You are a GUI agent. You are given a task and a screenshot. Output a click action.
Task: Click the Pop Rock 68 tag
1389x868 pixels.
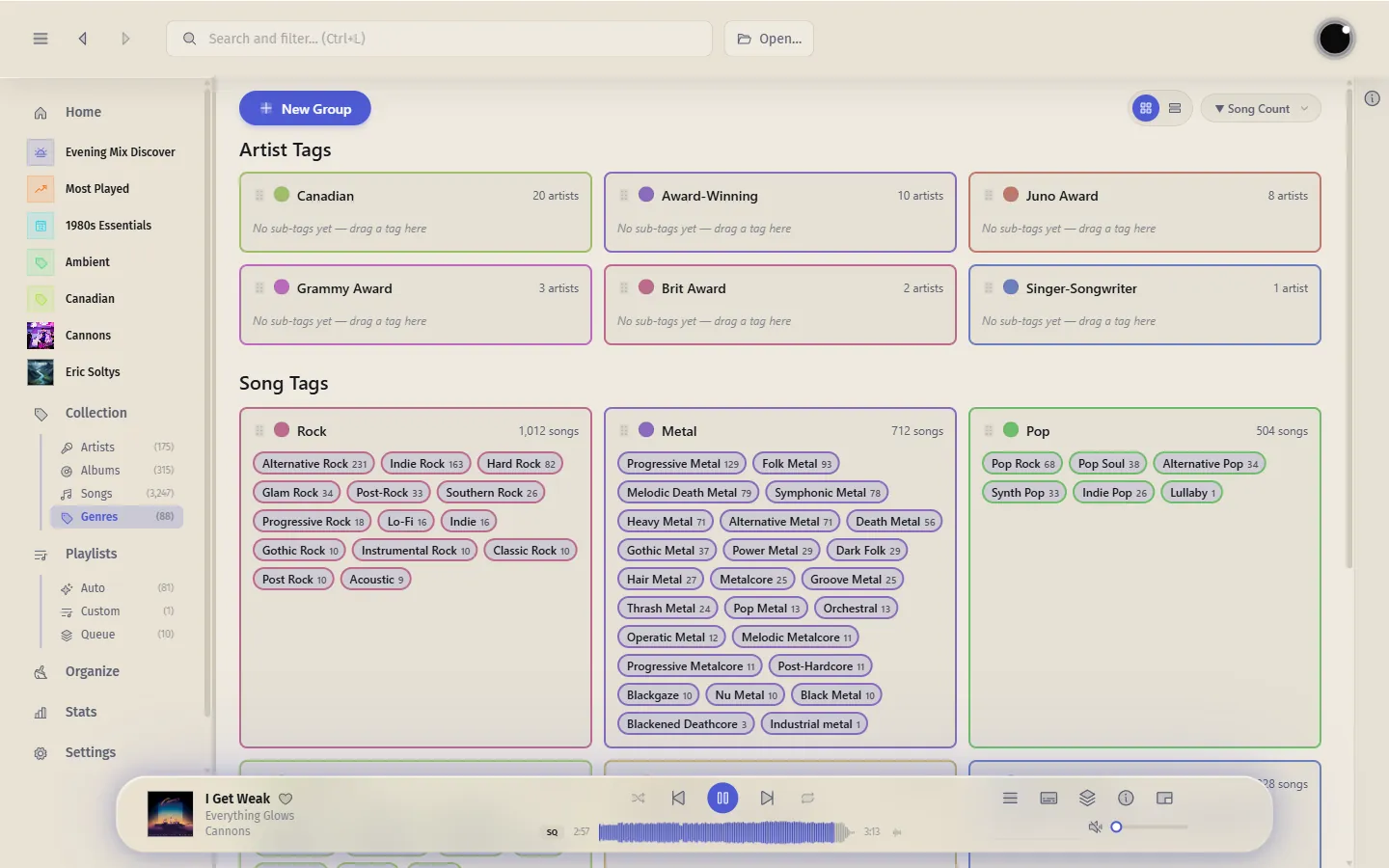click(1022, 464)
